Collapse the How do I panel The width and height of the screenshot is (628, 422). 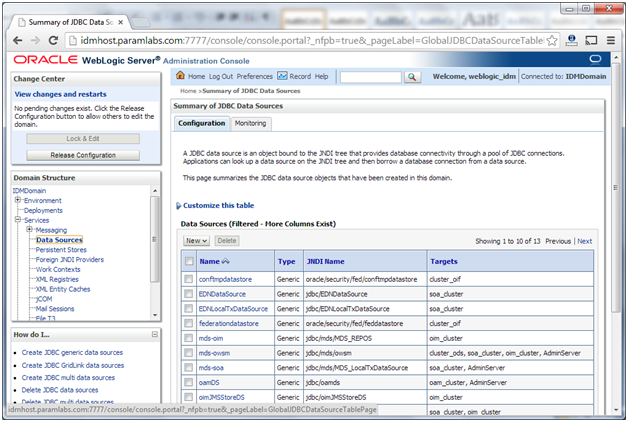(155, 334)
